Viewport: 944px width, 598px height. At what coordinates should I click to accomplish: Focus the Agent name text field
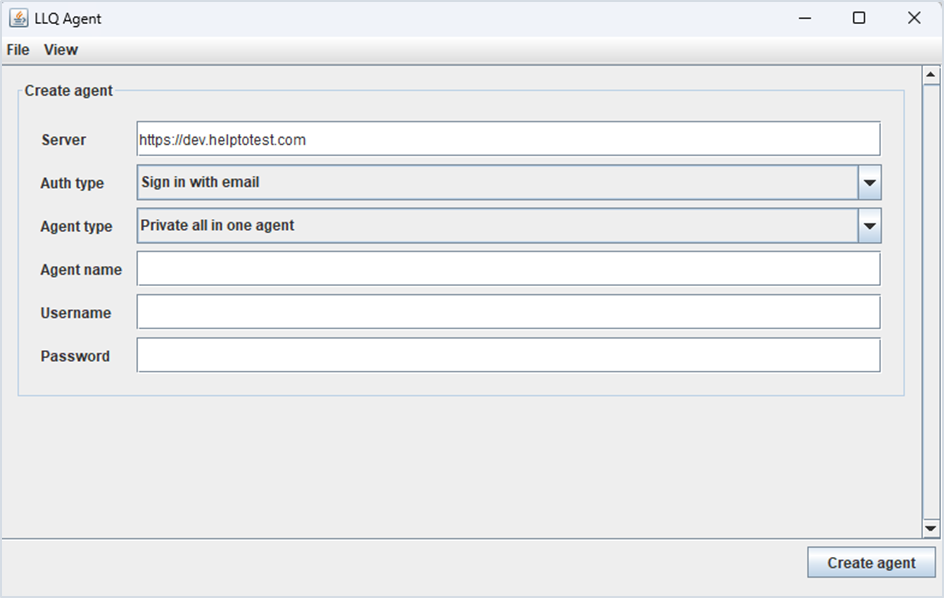tap(508, 269)
